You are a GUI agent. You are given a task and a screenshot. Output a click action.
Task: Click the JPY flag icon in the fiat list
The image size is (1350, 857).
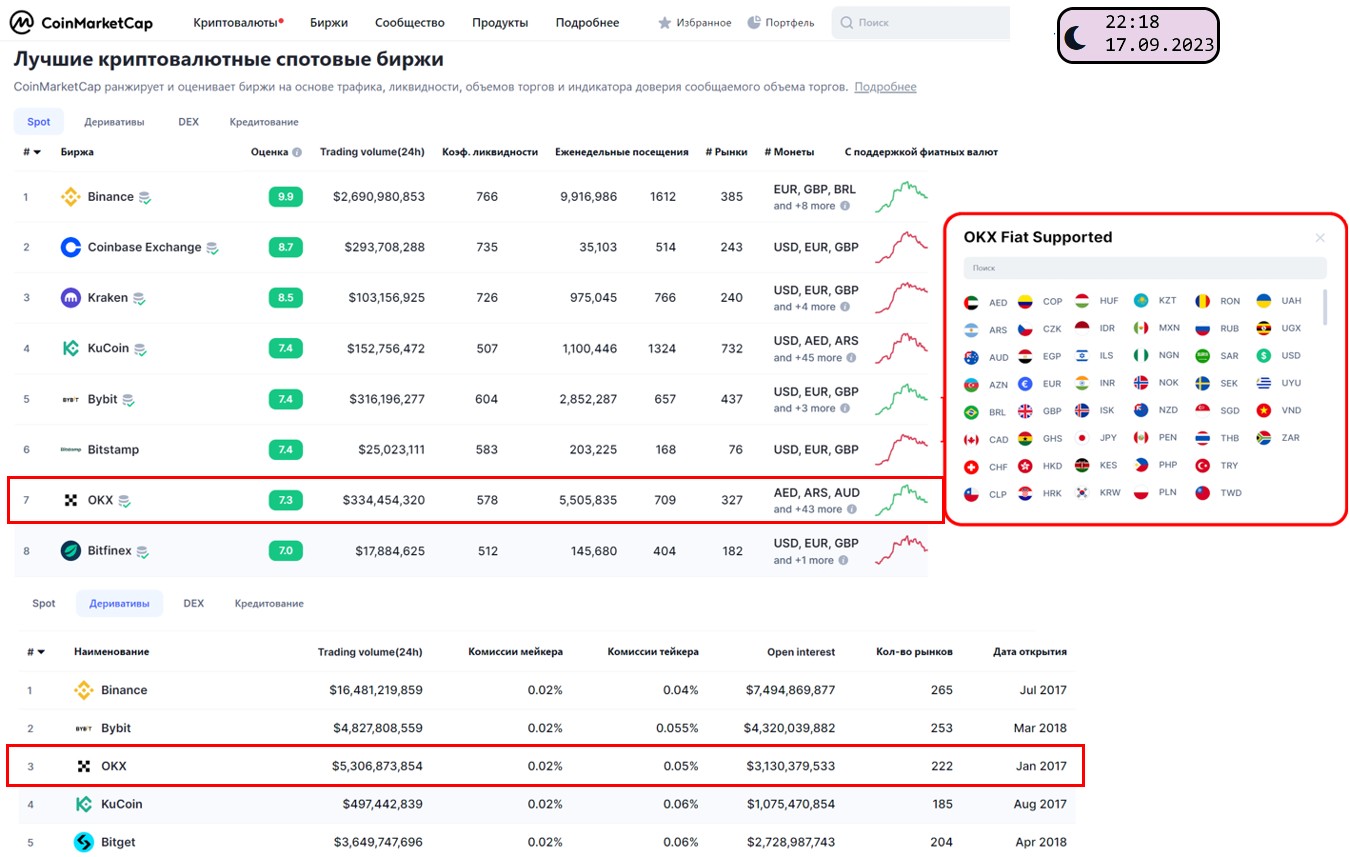pos(1082,438)
